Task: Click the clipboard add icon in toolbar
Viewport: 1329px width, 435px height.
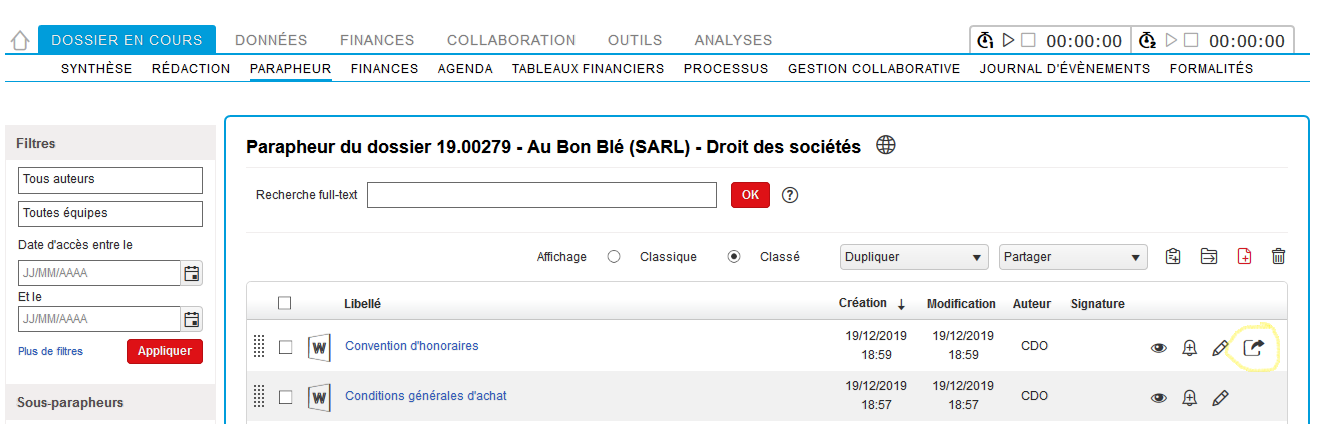Action: [x=1174, y=256]
